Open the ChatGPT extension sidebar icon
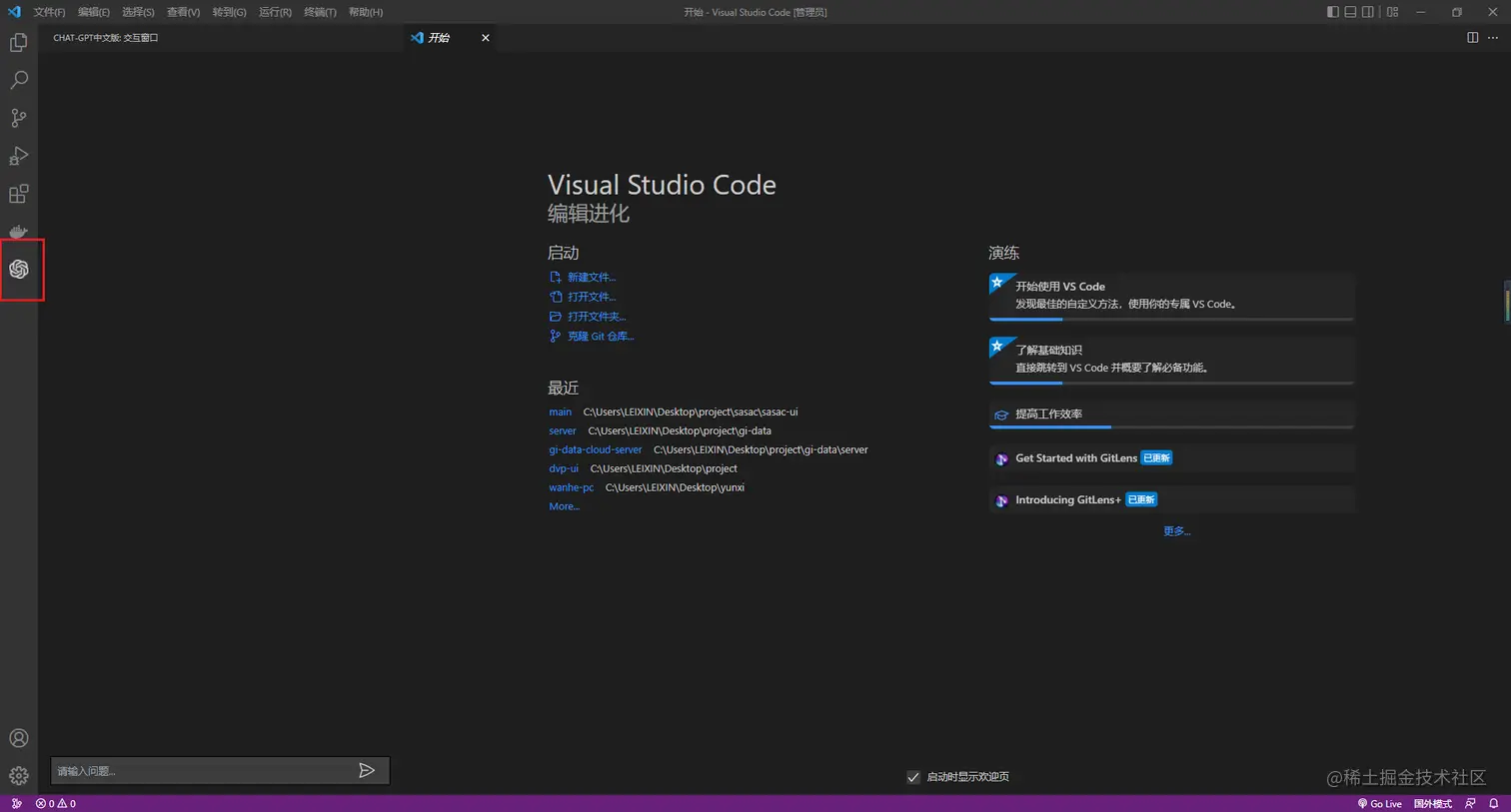 click(x=19, y=269)
